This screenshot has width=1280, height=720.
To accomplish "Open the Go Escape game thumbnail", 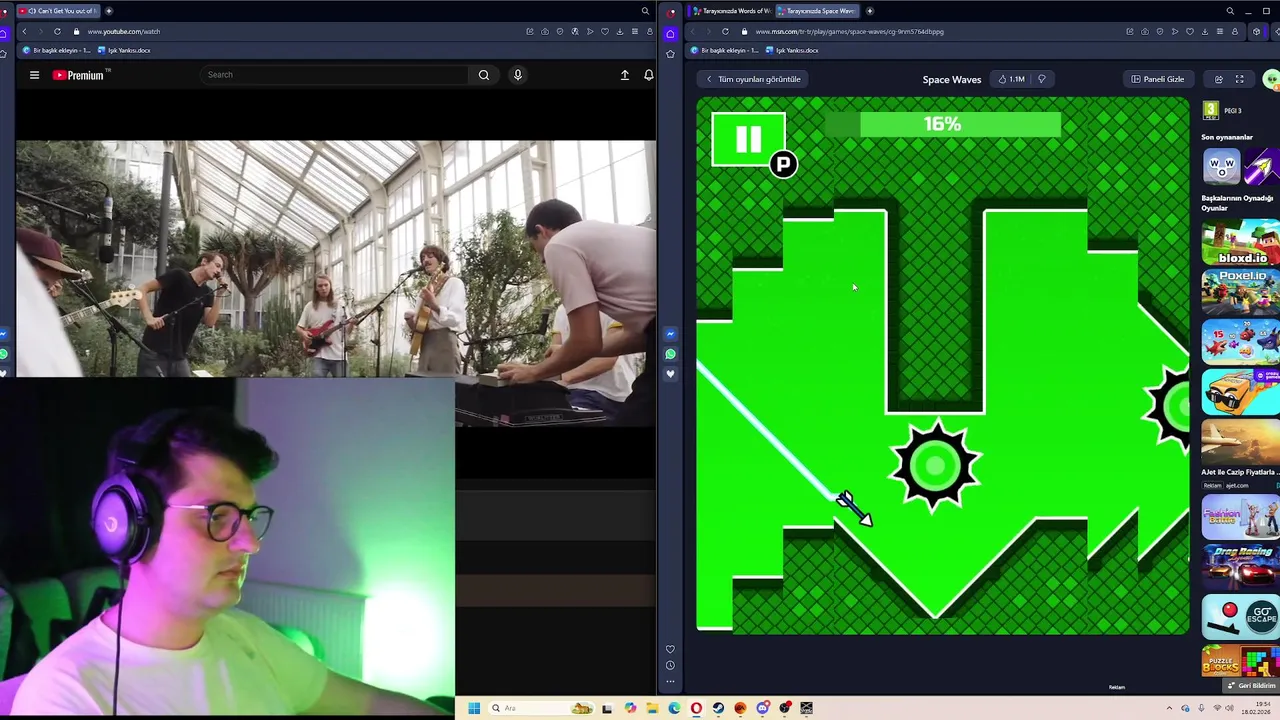I will 1240,617.
